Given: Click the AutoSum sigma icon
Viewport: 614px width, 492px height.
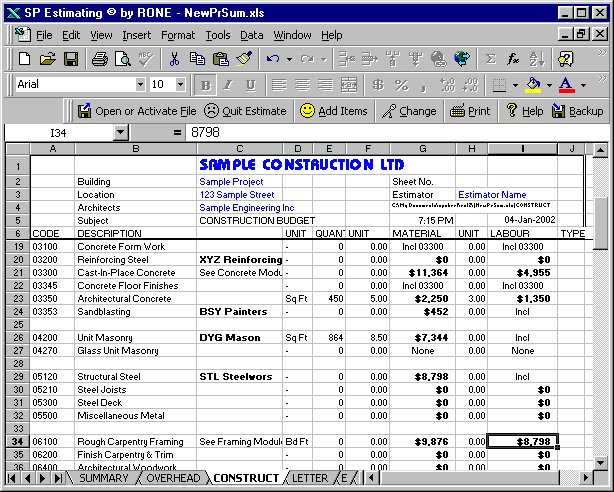Looking at the screenshot, I should tap(491, 59).
